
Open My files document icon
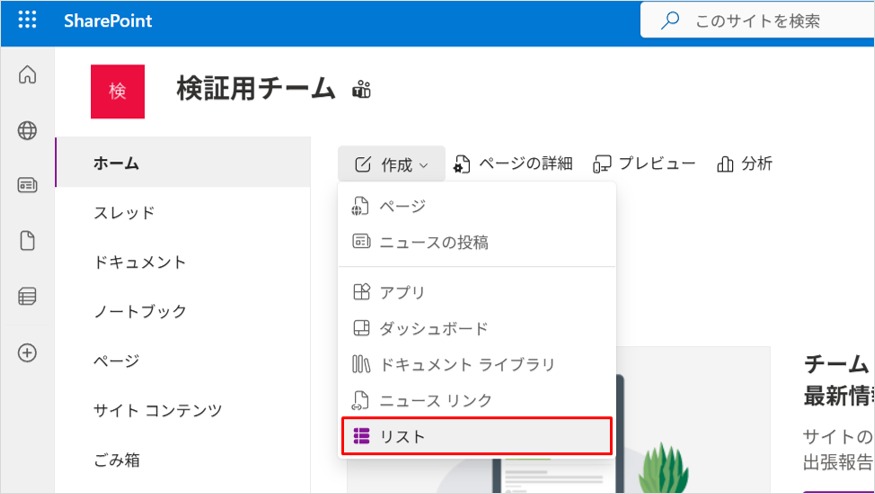tap(27, 241)
